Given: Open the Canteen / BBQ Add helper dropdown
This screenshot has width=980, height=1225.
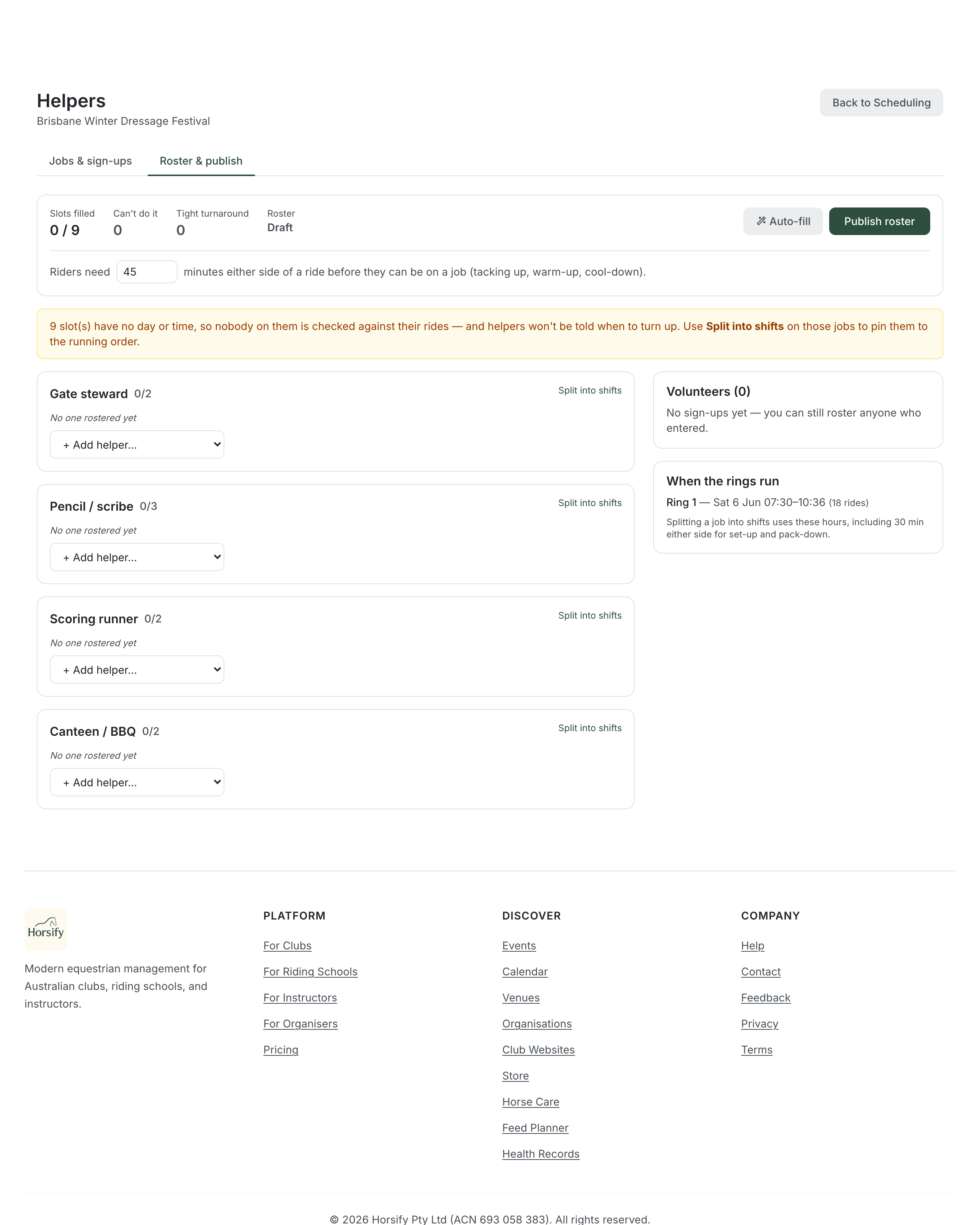Looking at the screenshot, I should pos(137,782).
